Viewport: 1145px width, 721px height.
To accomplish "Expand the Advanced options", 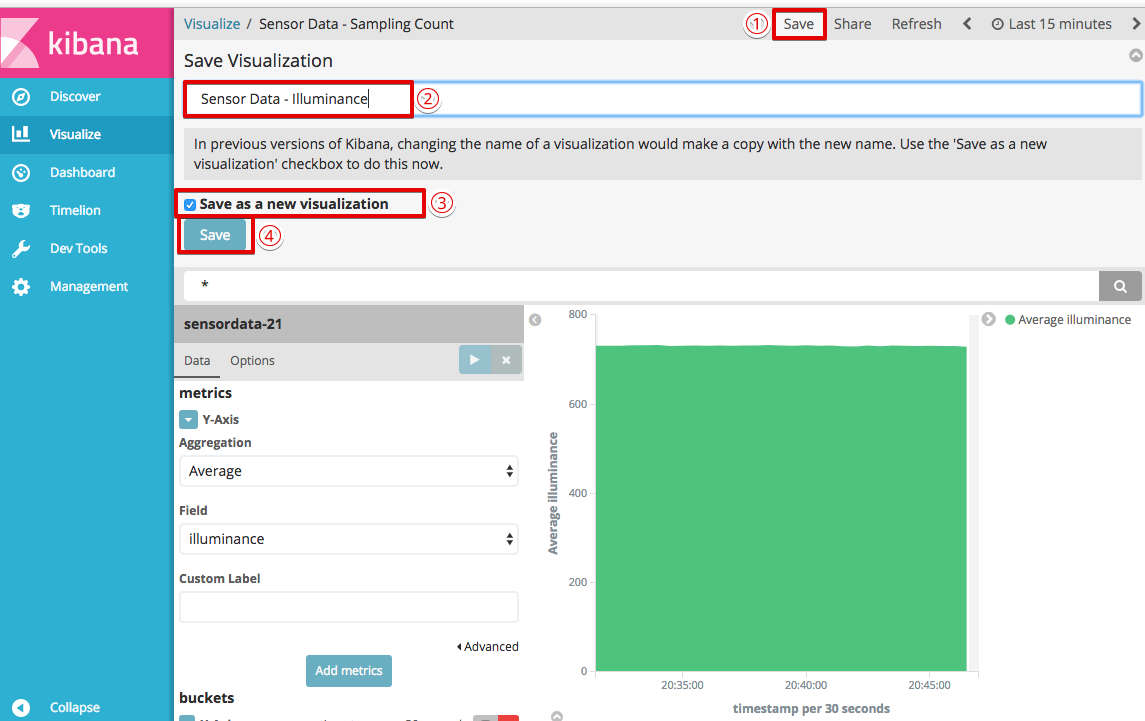I will (x=487, y=646).
